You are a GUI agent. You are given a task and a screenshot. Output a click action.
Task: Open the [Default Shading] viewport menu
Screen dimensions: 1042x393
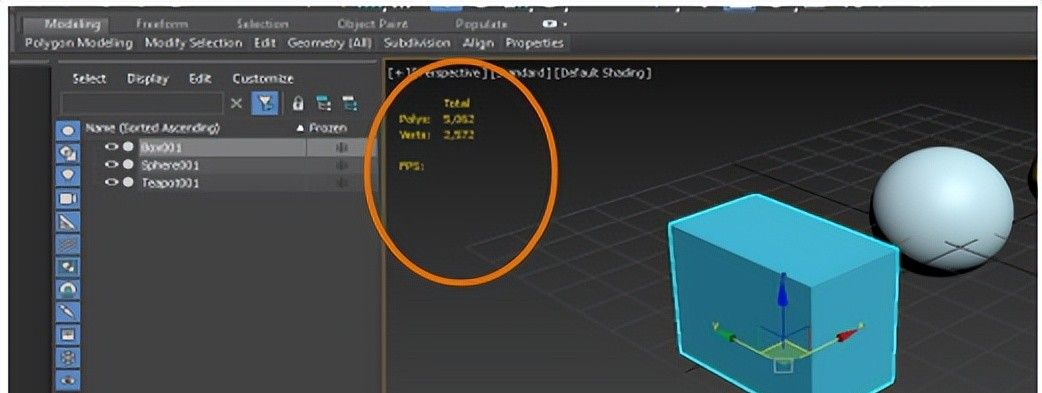pyautogui.click(x=603, y=74)
